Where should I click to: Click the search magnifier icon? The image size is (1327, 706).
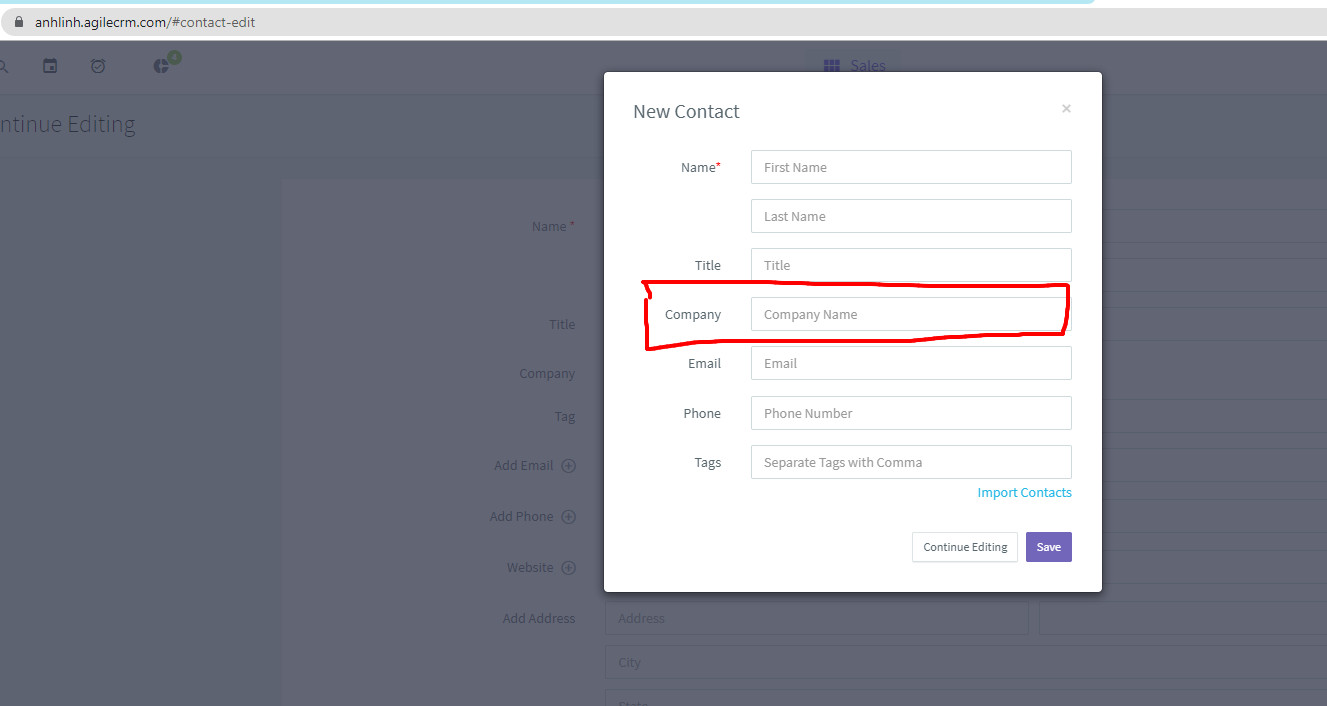pyautogui.click(x=3, y=66)
